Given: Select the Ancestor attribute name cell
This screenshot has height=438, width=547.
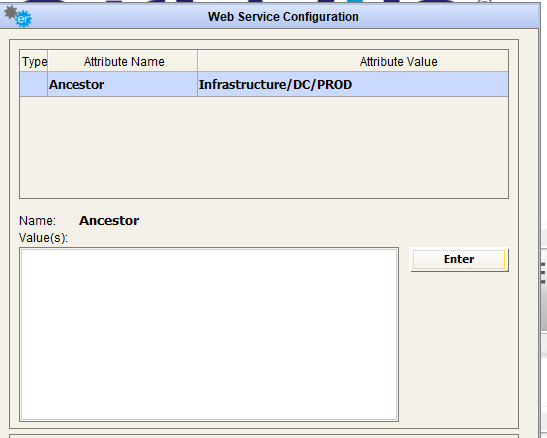Looking at the screenshot, I should pos(122,84).
